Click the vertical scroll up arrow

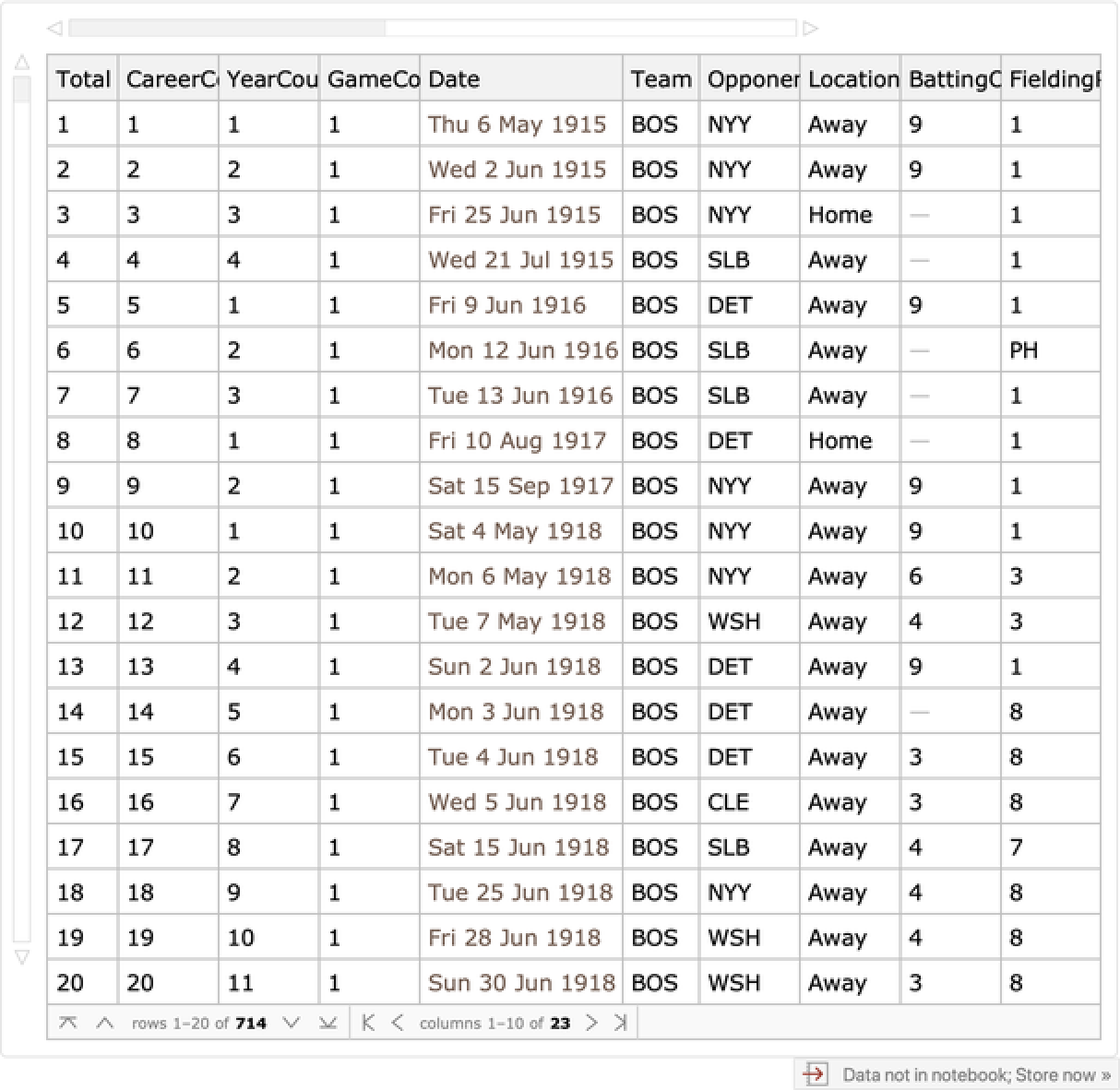tap(22, 64)
